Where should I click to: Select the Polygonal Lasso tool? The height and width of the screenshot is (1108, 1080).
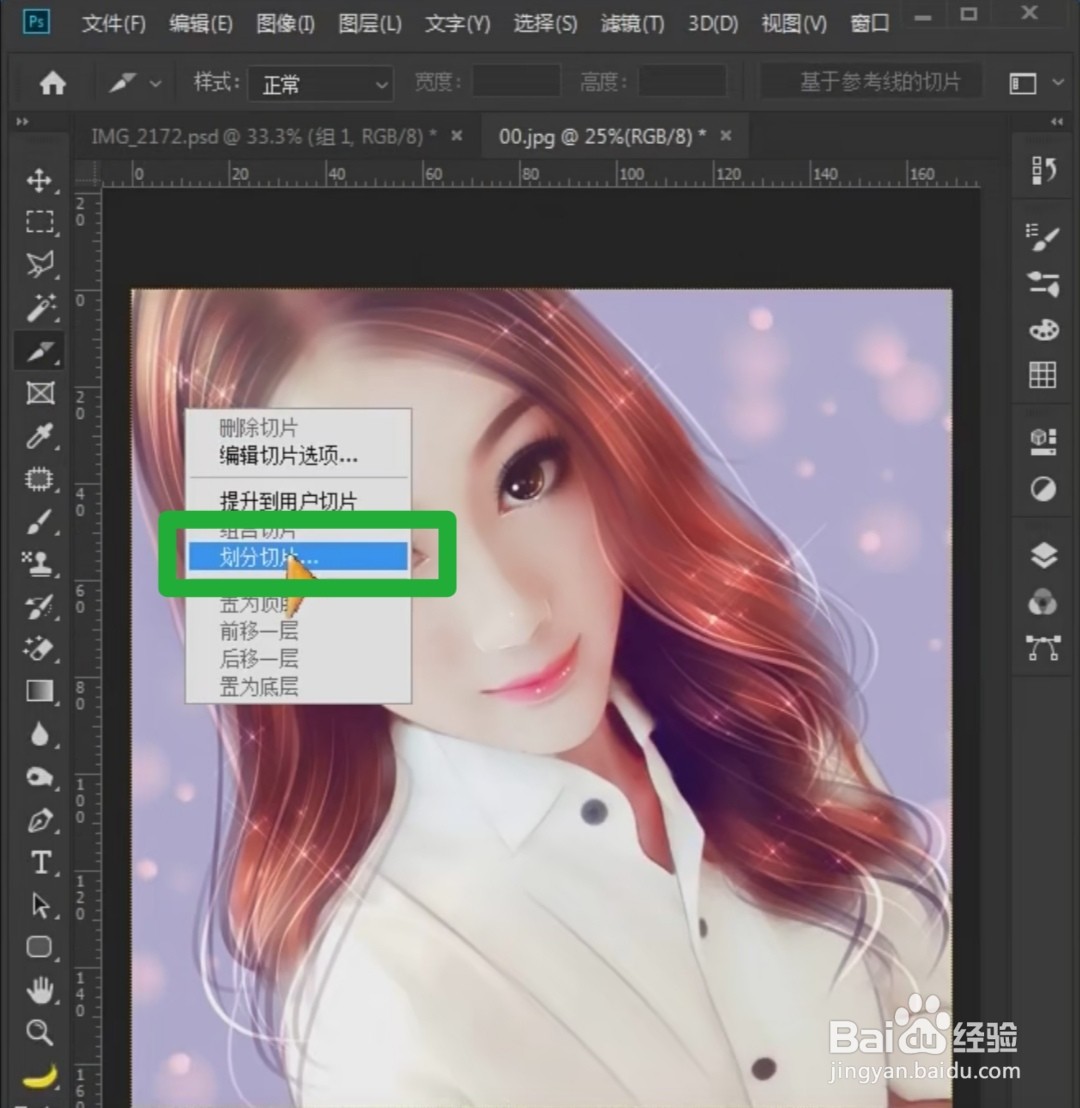[x=39, y=264]
